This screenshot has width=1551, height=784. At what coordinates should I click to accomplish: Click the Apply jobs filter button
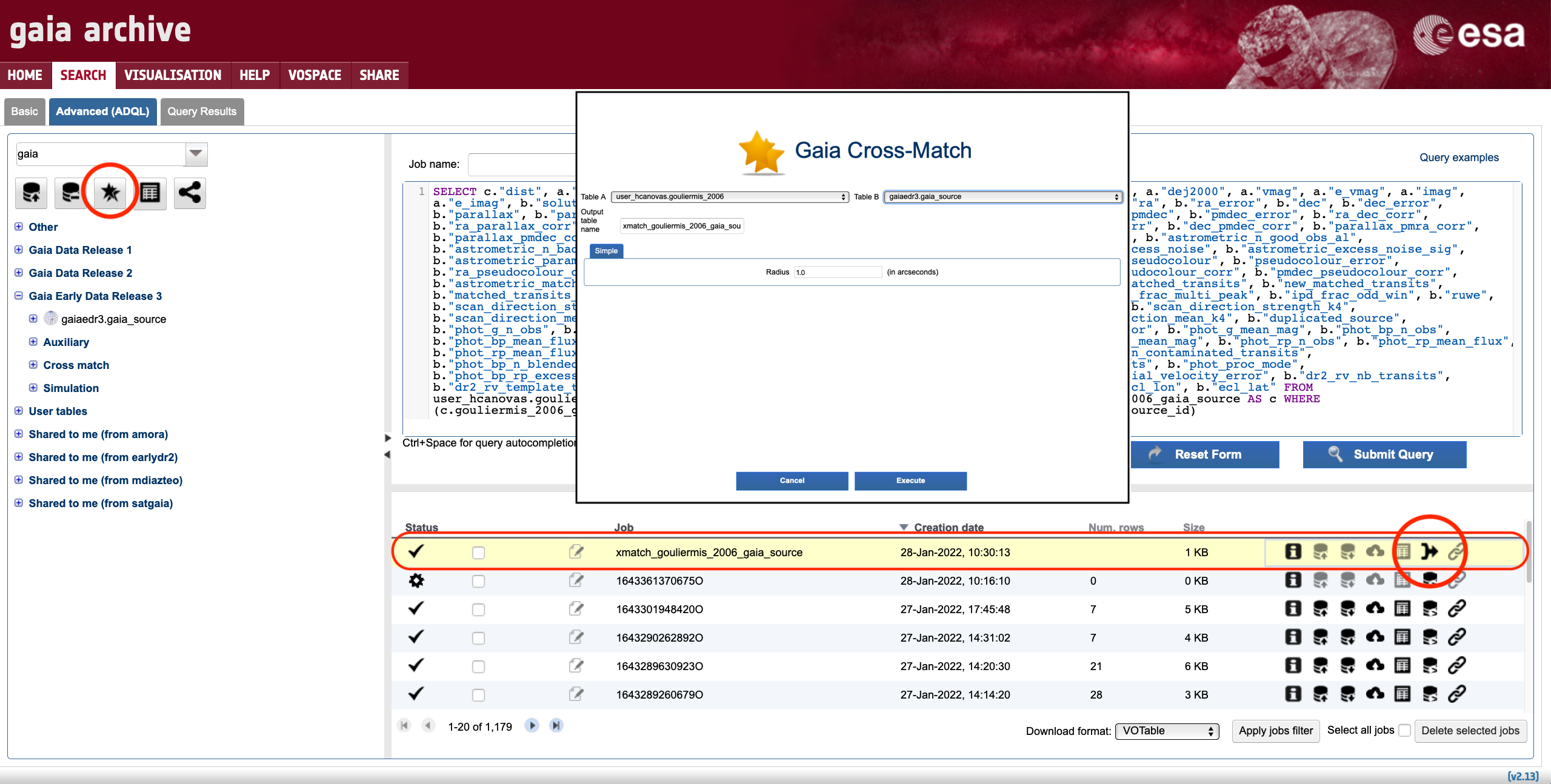click(x=1275, y=731)
